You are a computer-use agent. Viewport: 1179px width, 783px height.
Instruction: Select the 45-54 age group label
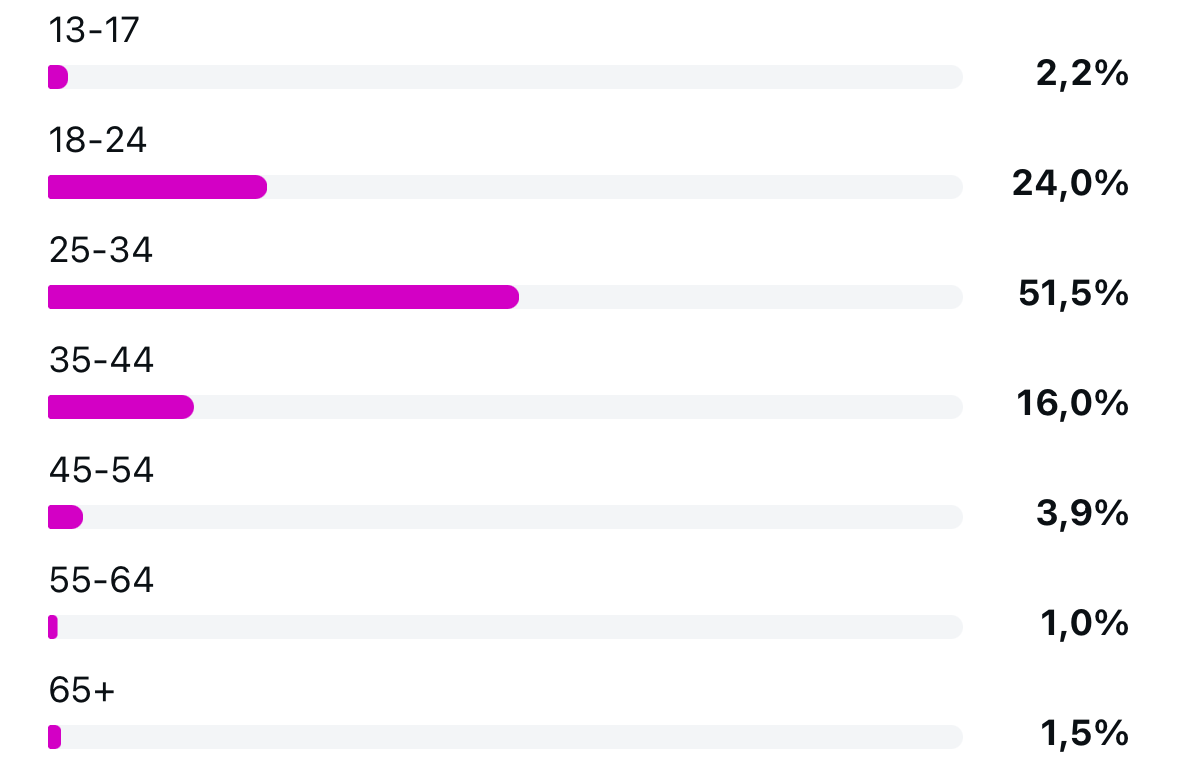(x=101, y=471)
